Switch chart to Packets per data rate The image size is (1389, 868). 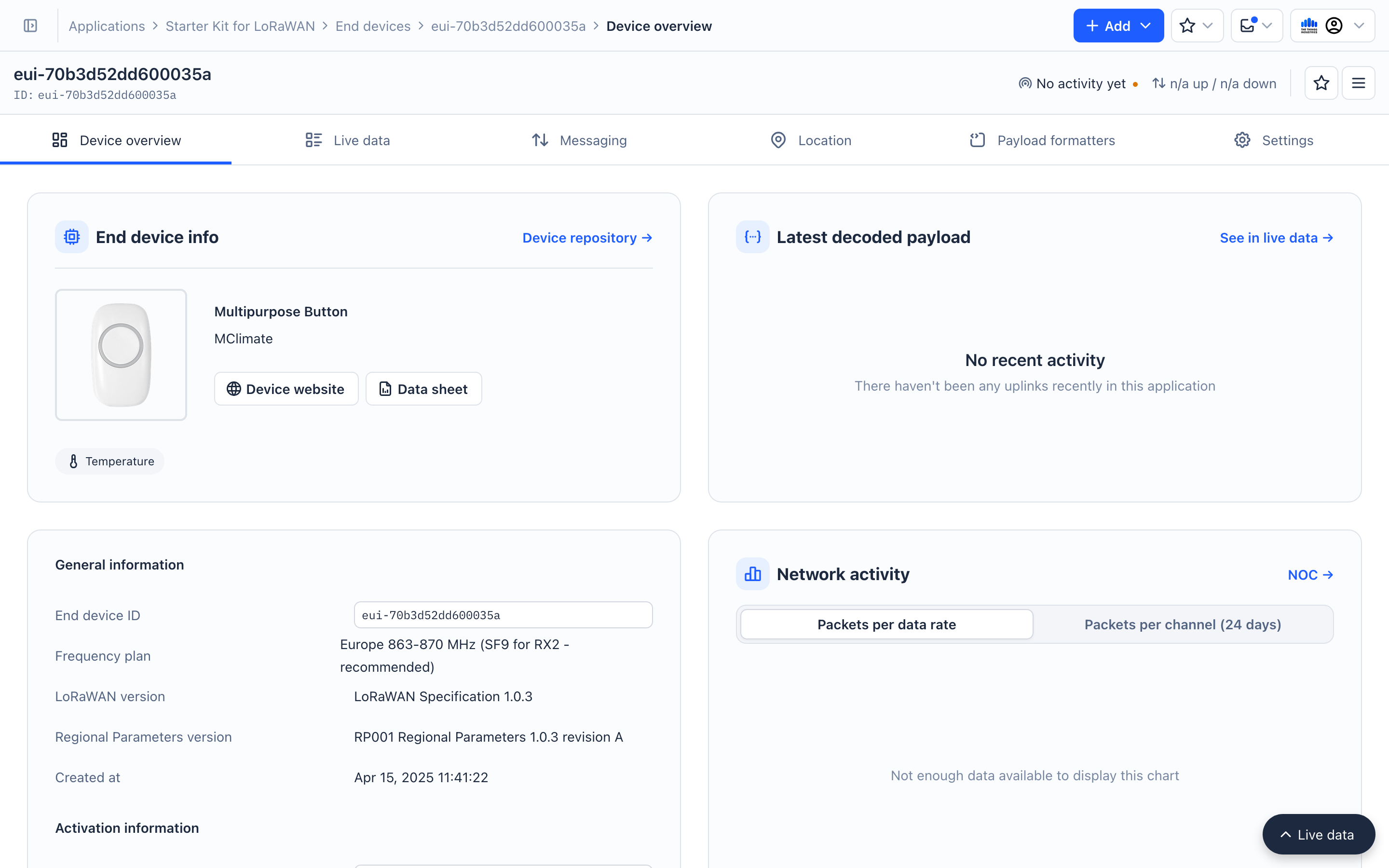[x=886, y=624]
